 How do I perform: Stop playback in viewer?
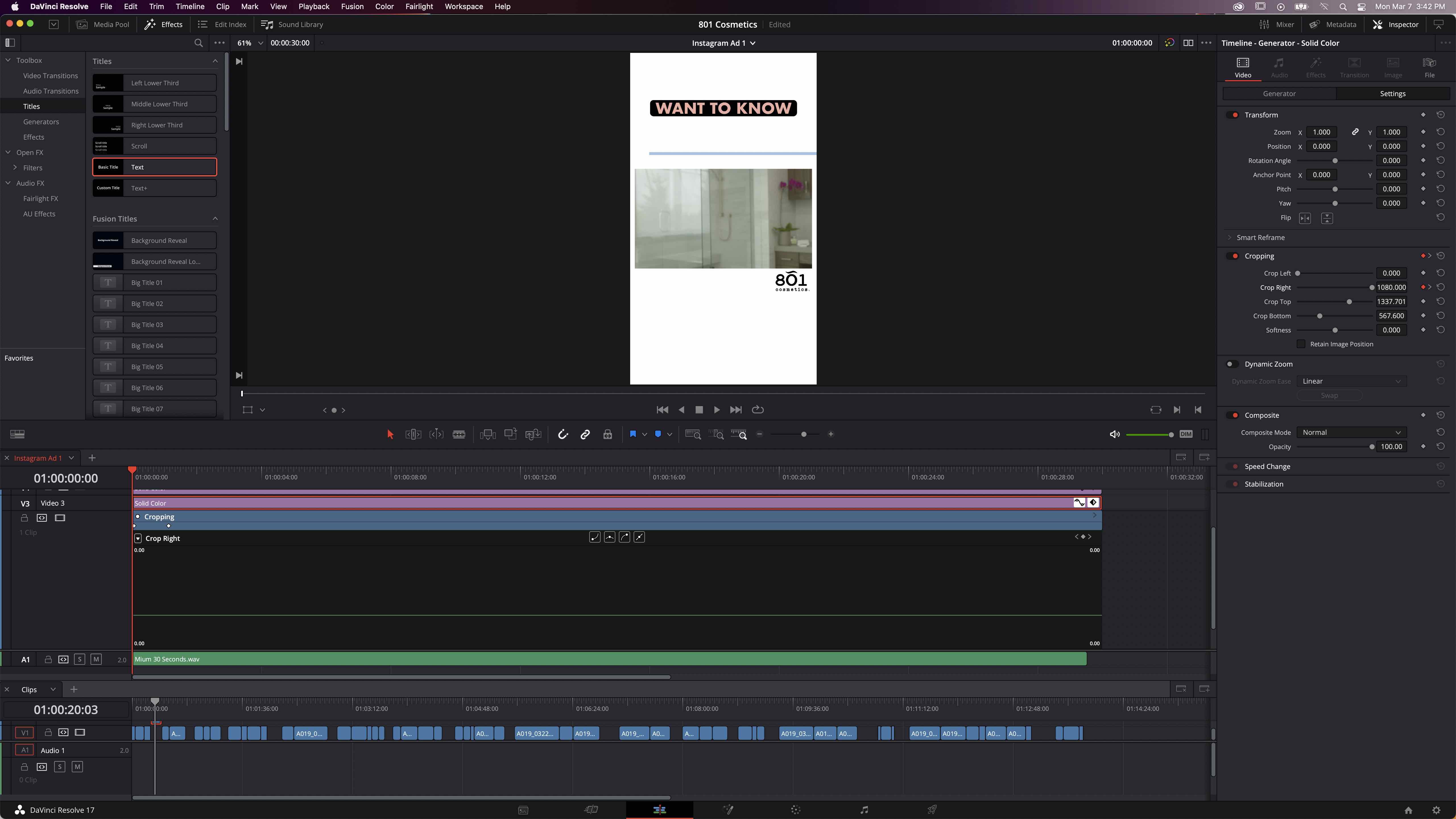coord(699,410)
